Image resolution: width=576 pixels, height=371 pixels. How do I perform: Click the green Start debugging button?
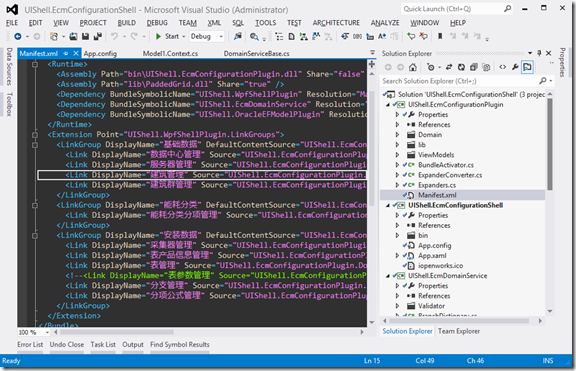[x=168, y=36]
